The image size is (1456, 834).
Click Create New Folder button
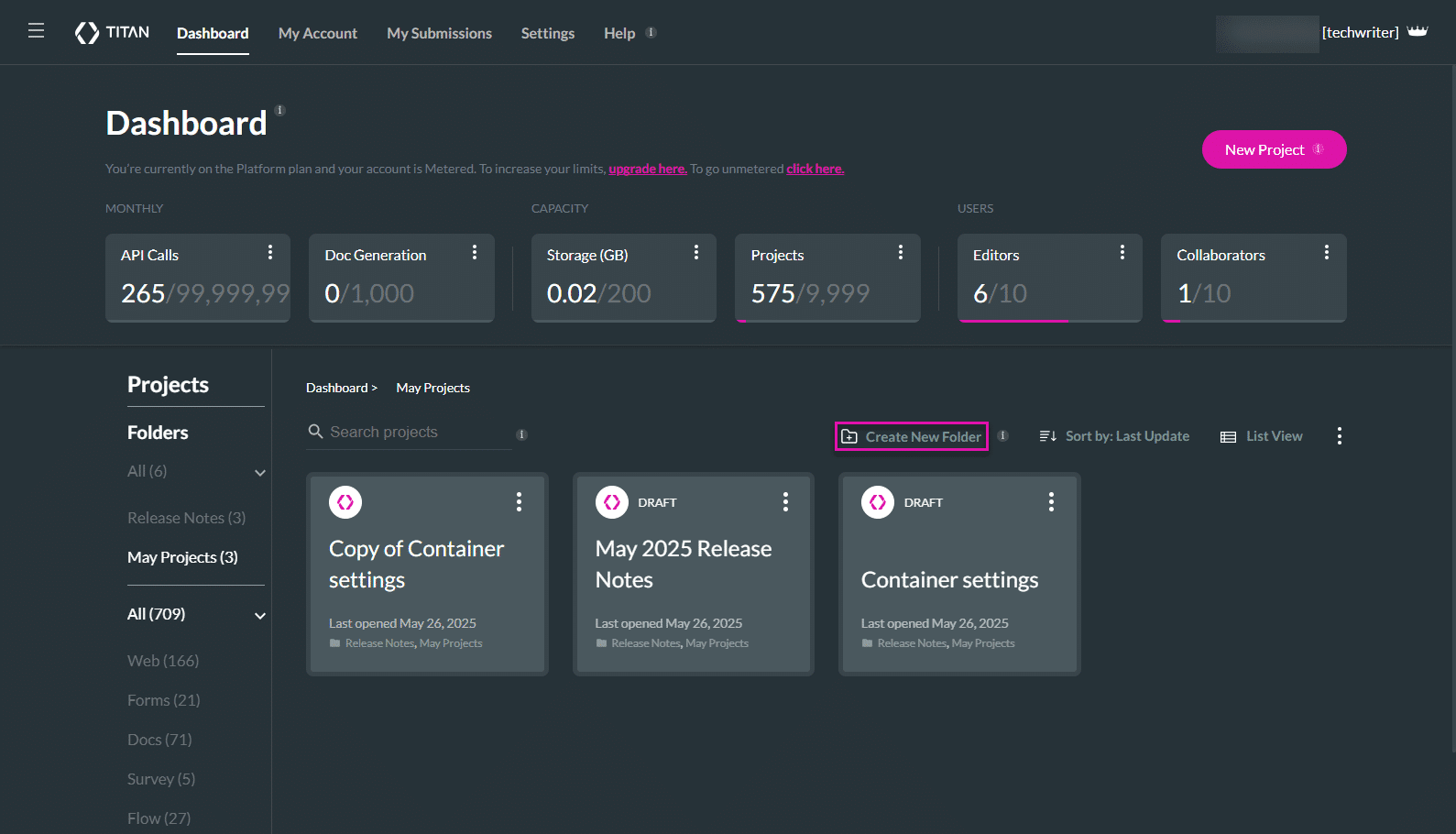[x=912, y=436]
